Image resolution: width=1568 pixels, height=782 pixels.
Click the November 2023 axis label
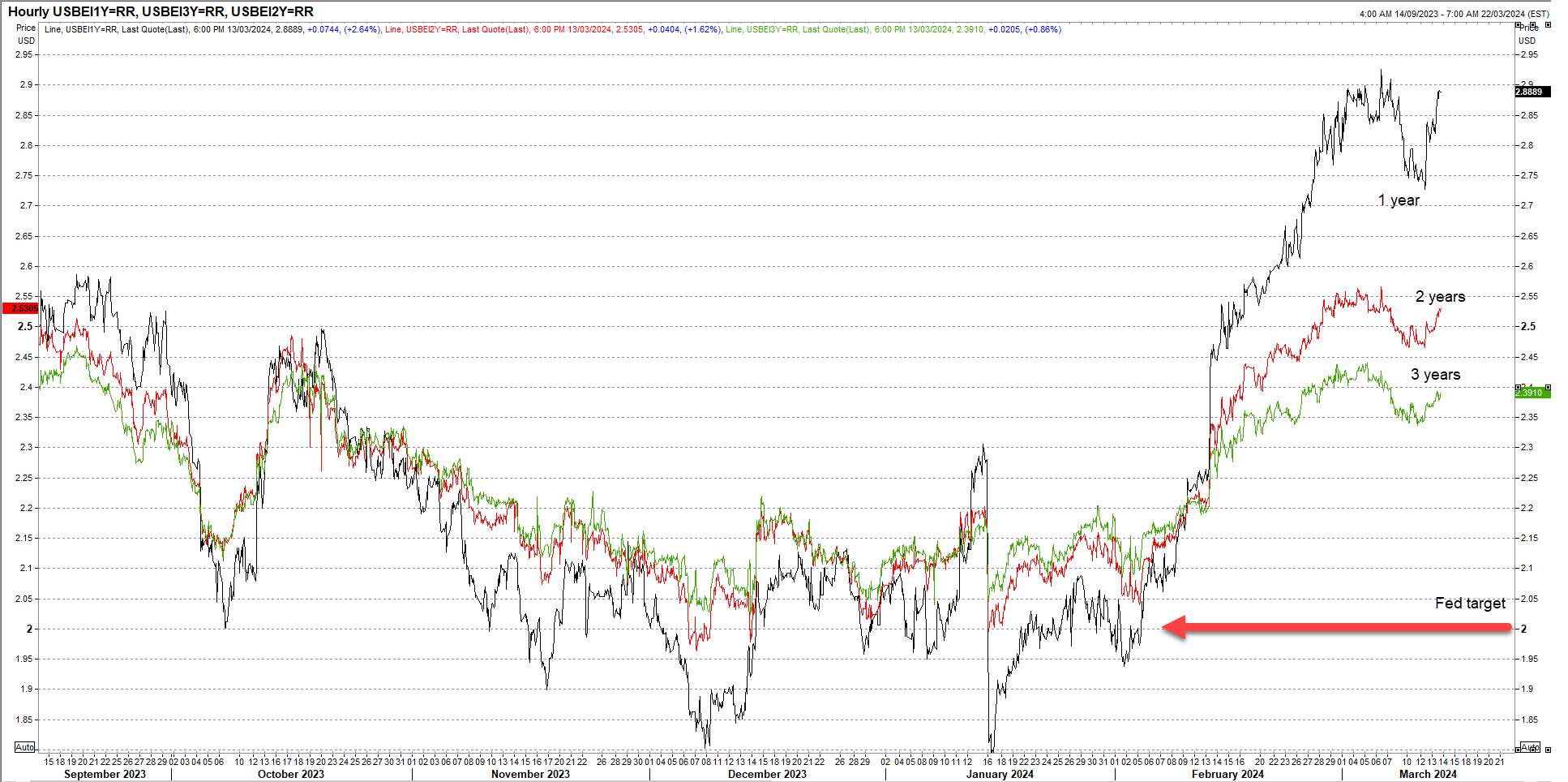point(530,774)
